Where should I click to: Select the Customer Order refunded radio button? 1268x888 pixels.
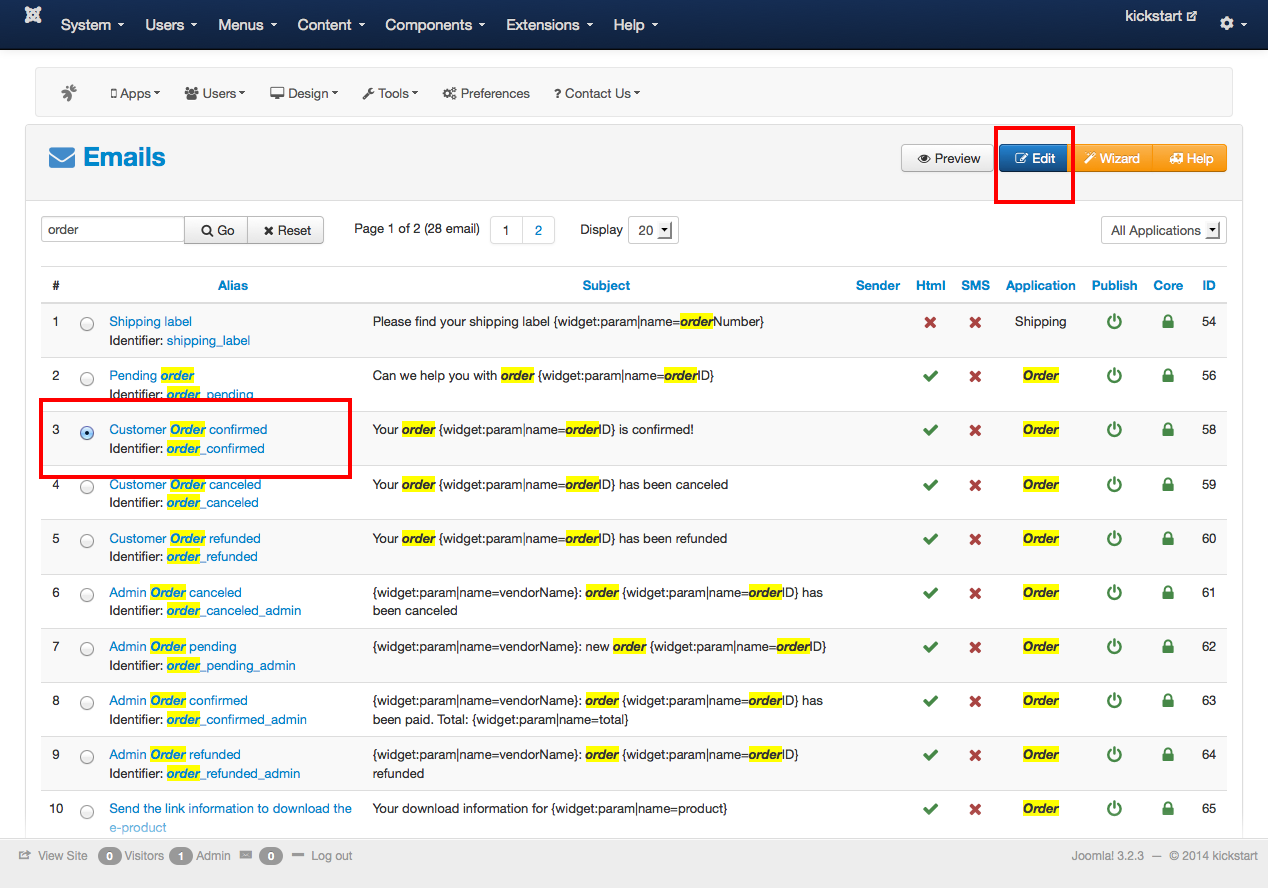coord(87,541)
